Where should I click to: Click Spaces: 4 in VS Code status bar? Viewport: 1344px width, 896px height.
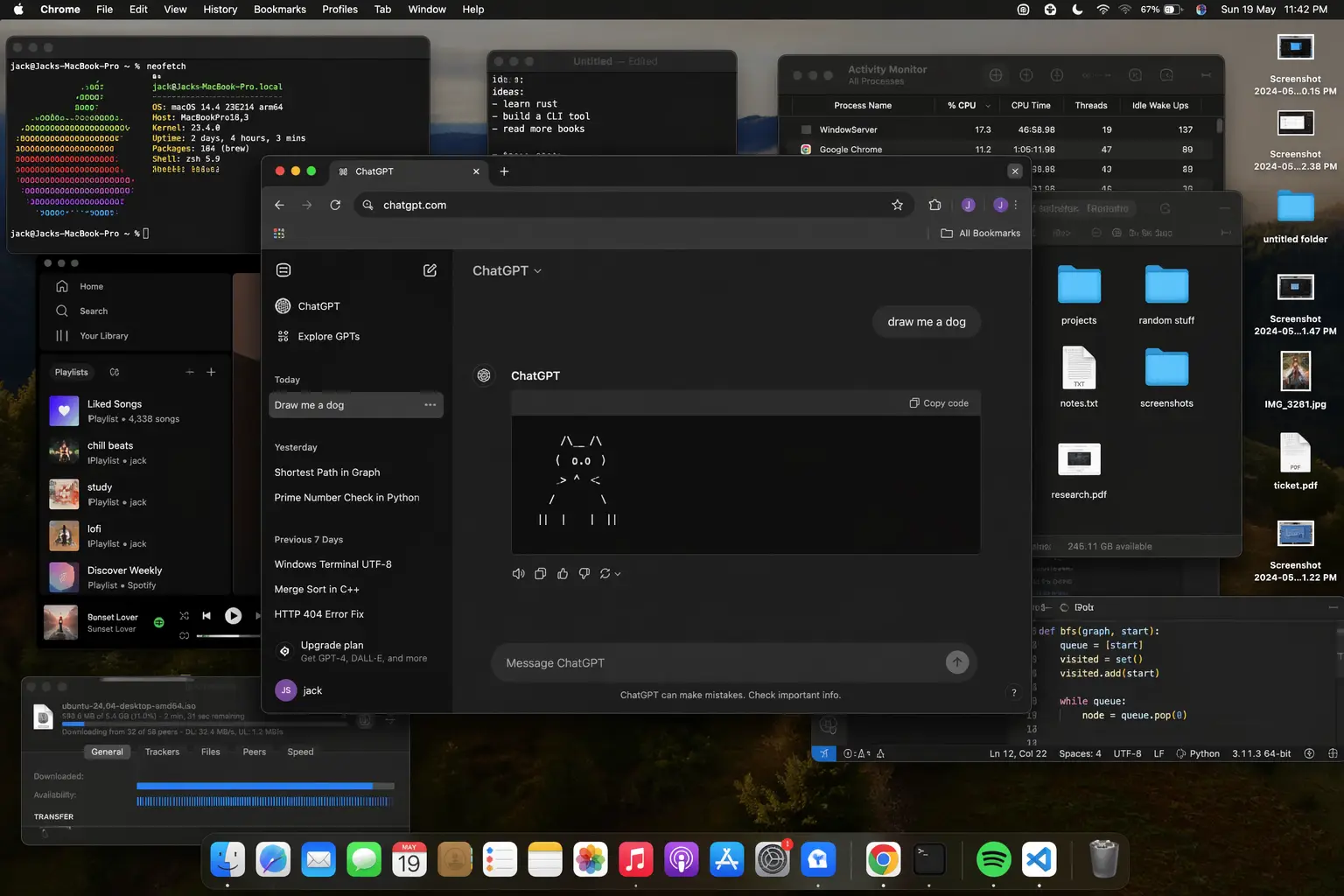click(1080, 753)
